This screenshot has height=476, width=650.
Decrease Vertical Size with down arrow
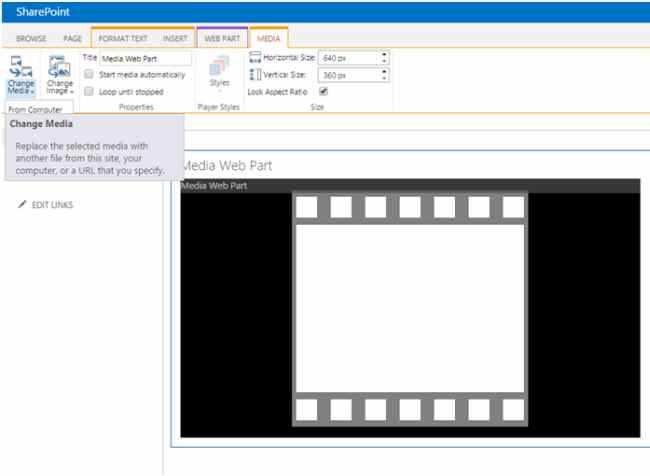[384, 79]
